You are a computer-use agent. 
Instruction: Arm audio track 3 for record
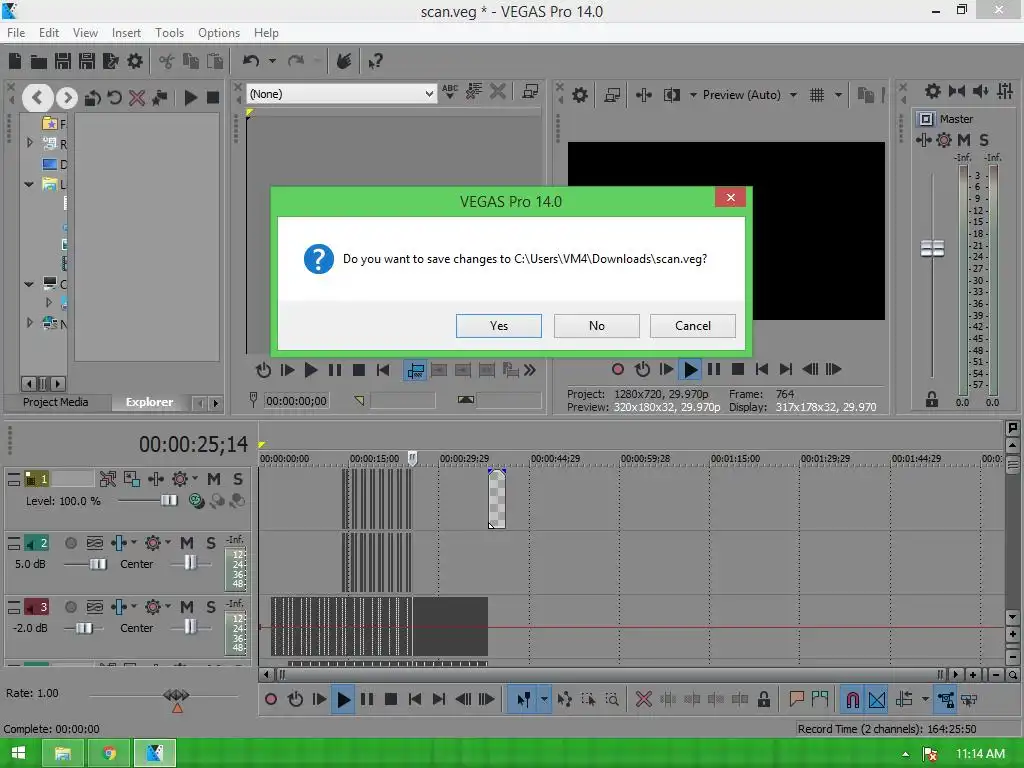71,607
